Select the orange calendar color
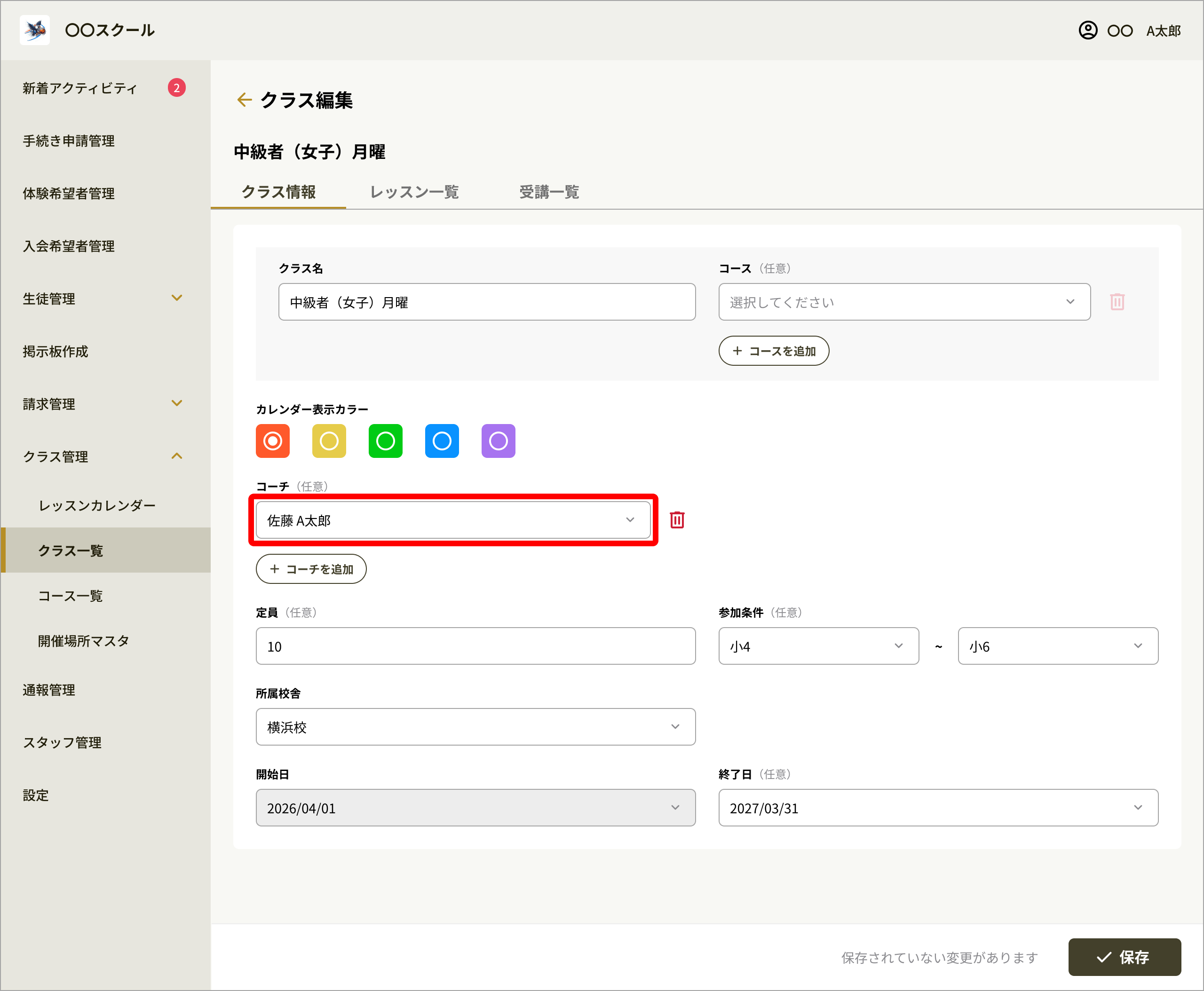Image resolution: width=1204 pixels, height=991 pixels. point(272,441)
